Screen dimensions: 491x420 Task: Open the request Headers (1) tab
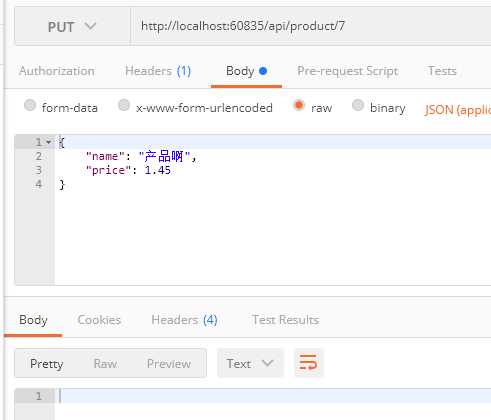tap(158, 71)
